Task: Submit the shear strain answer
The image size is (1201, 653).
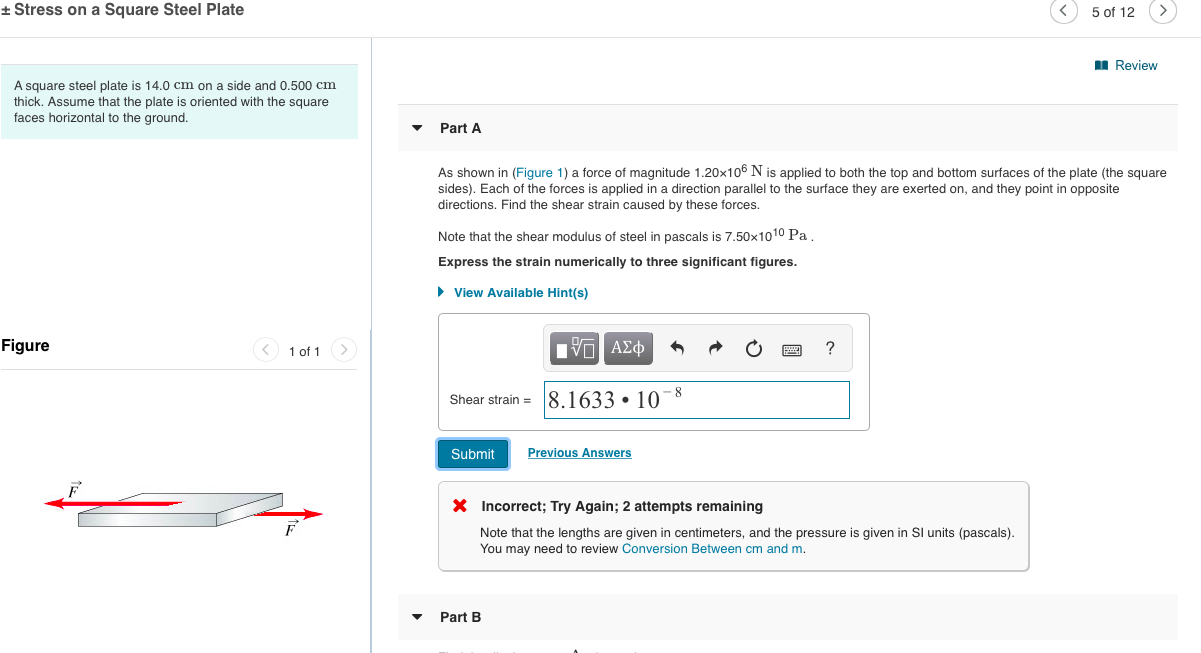Action: pyautogui.click(x=472, y=454)
